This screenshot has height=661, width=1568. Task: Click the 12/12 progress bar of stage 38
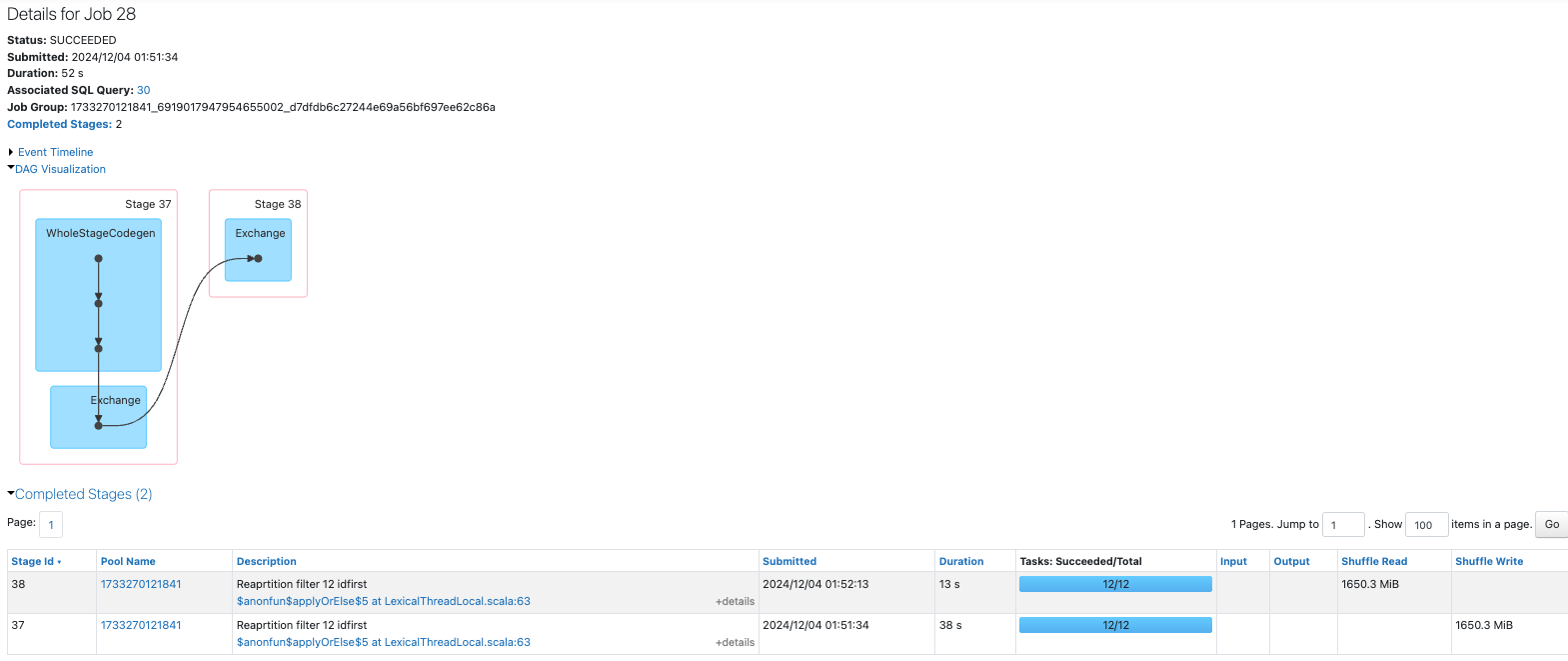[x=1115, y=584]
